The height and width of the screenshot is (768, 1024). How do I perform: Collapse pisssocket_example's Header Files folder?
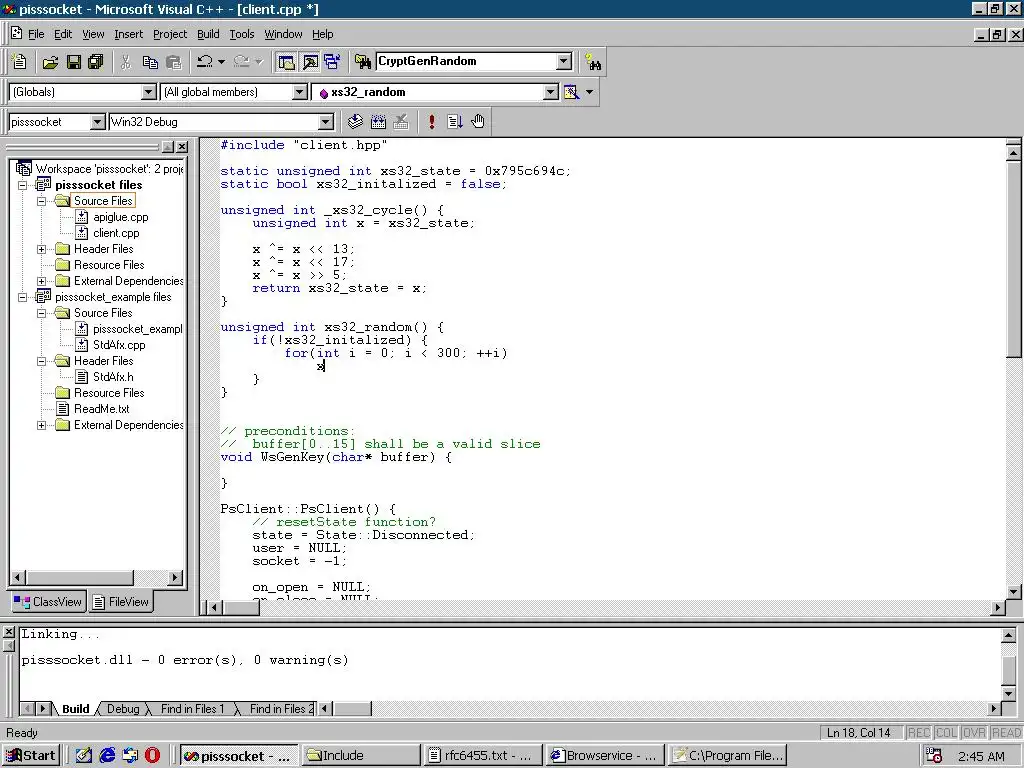coord(42,361)
